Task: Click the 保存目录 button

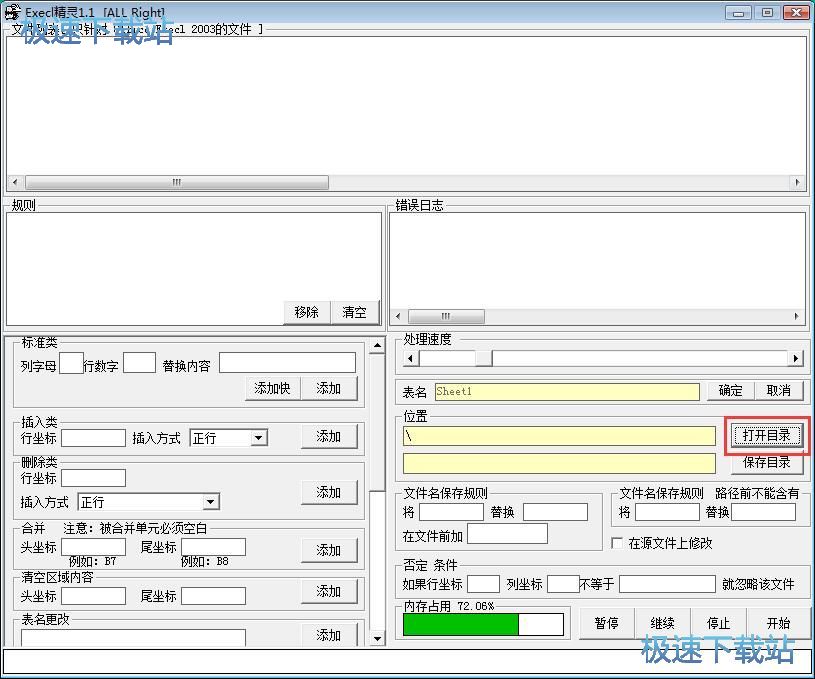Action: [766, 462]
